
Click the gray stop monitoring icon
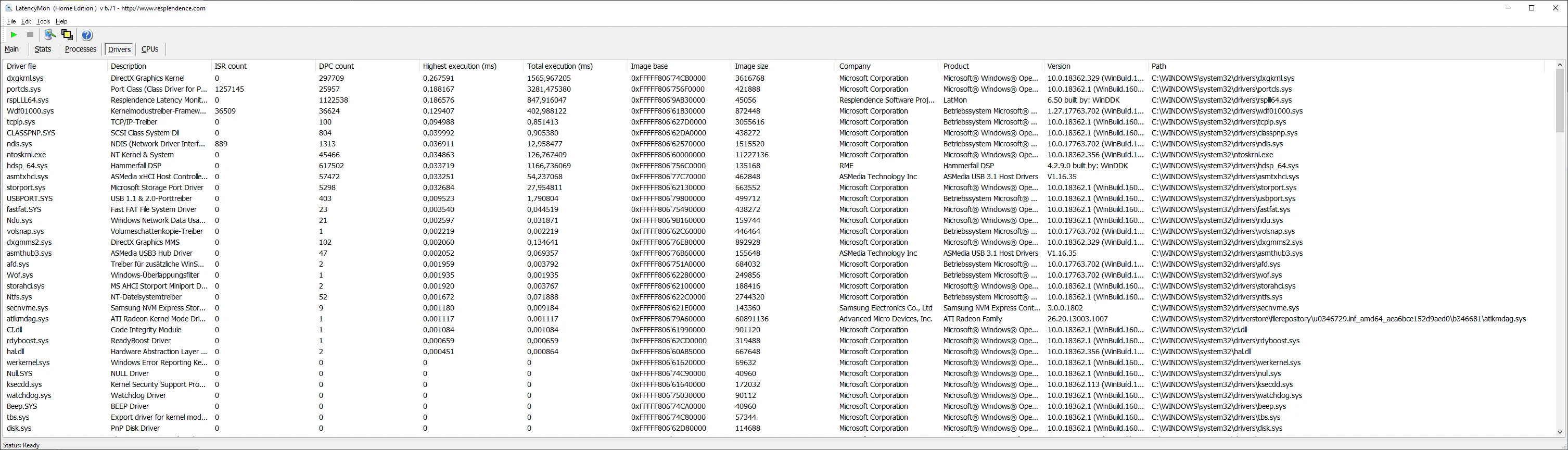click(30, 35)
